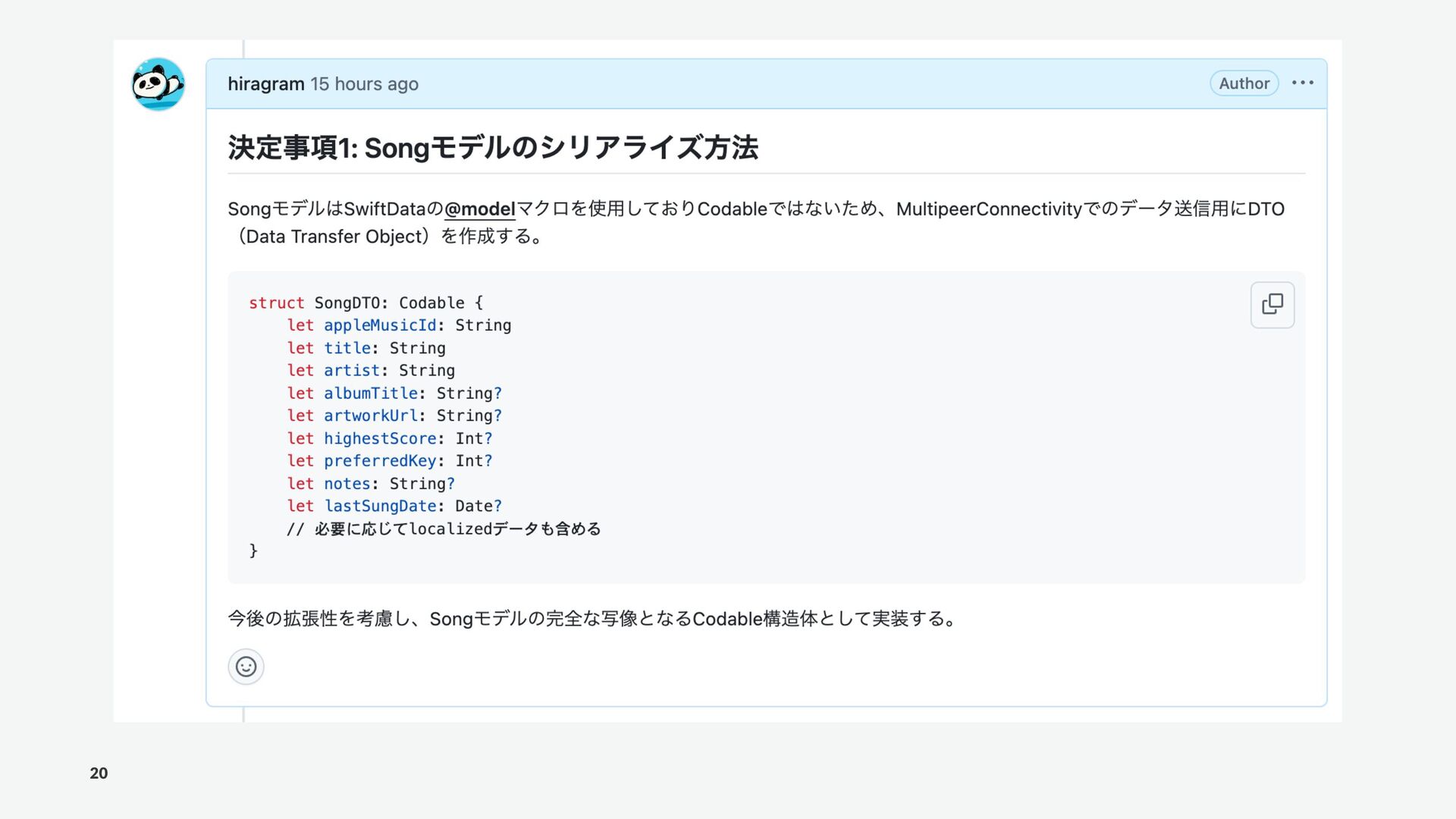Click the albumTitle property in code
The height and width of the screenshot is (819, 1456).
370,393
